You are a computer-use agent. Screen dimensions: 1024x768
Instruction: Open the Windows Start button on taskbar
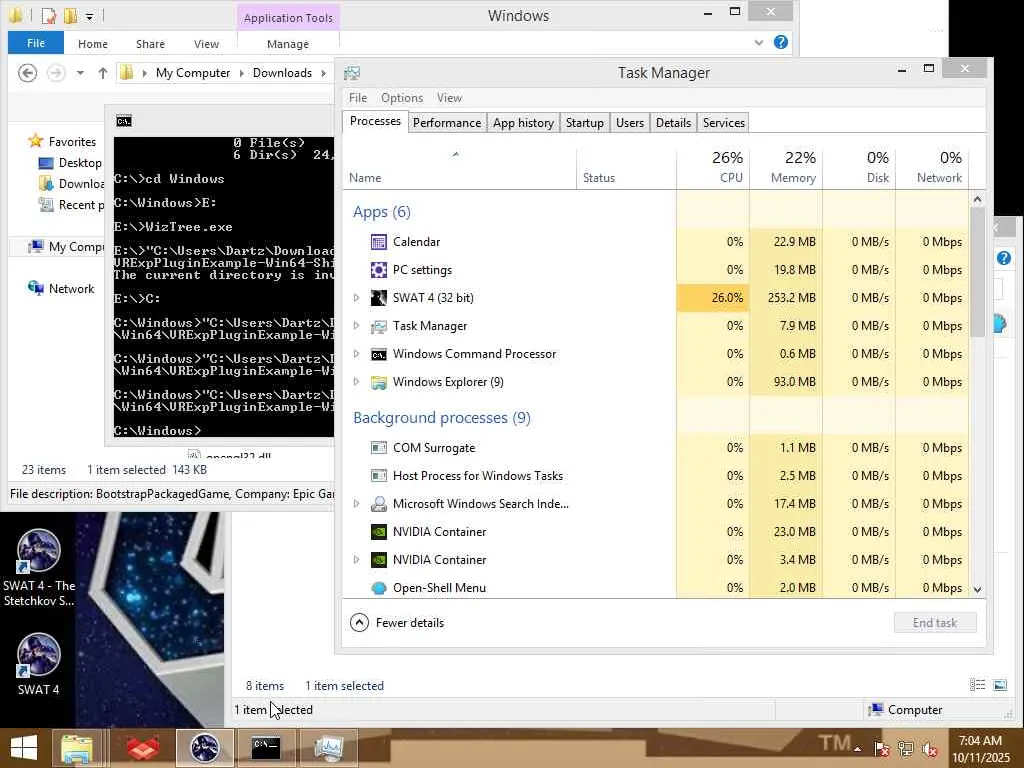[24, 748]
